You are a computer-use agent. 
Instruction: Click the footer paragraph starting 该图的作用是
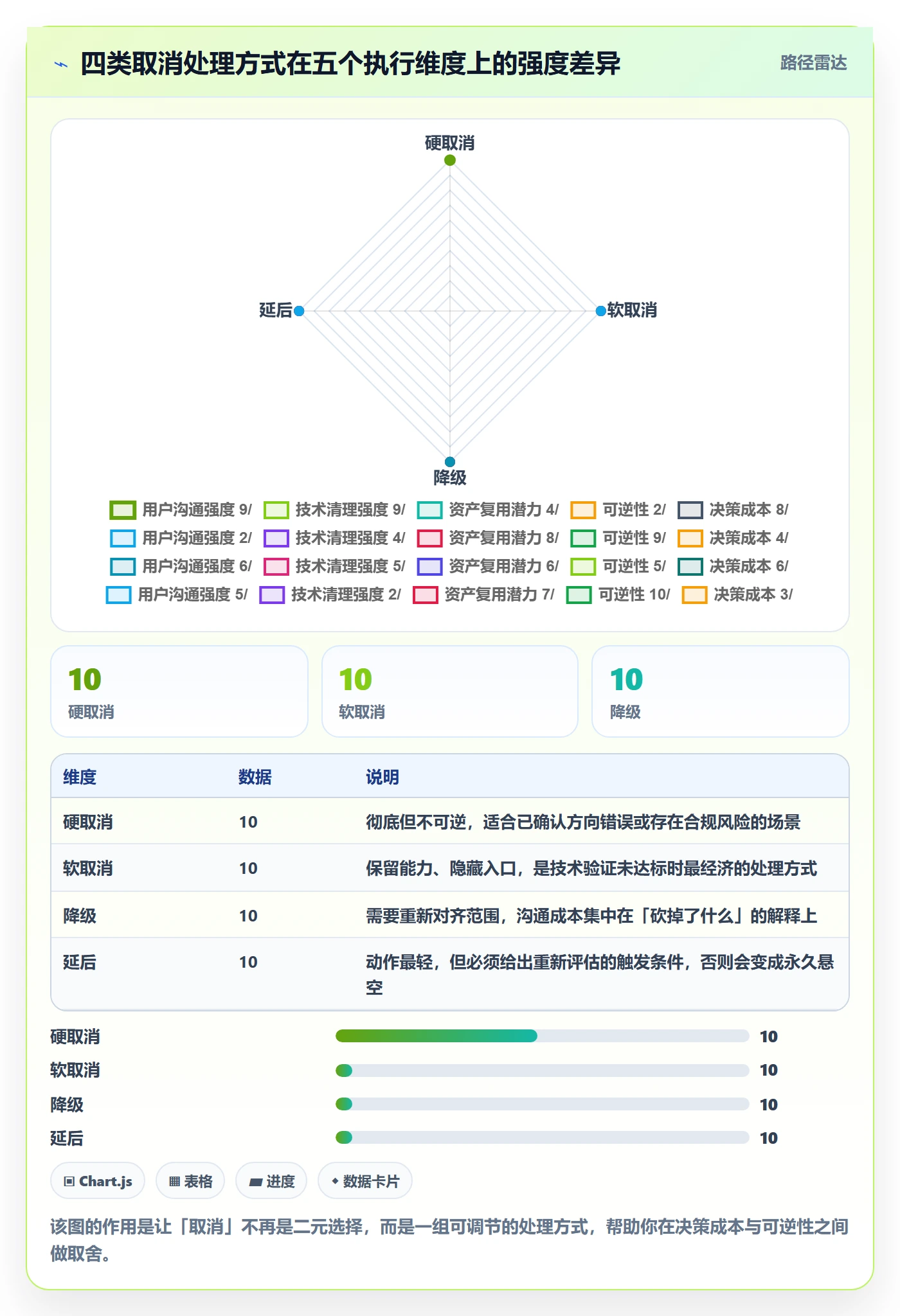pos(449,1240)
